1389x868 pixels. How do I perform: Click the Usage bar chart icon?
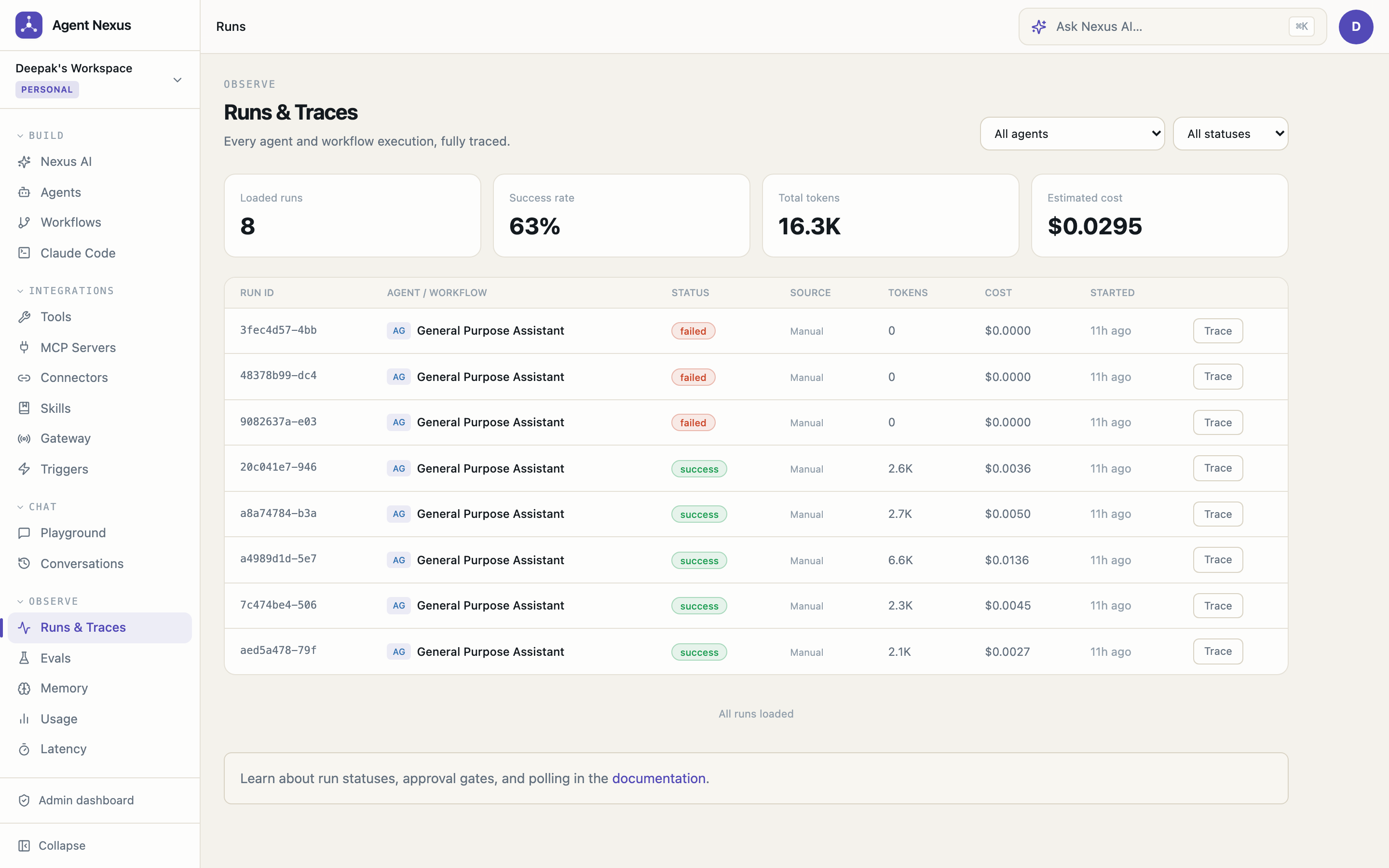[x=24, y=719]
